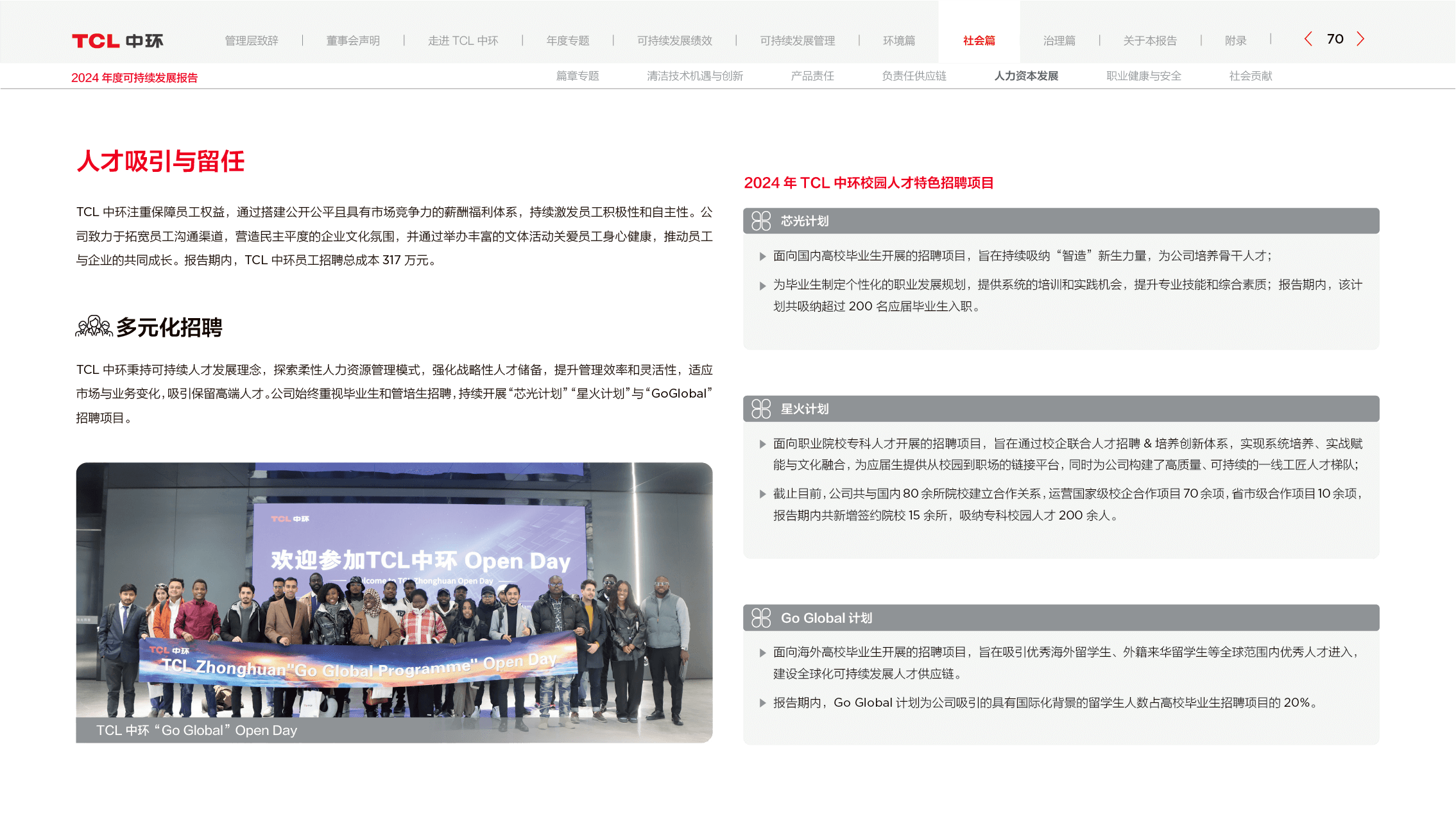Jump to 负责任供应链 subsection
The image size is (1456, 819).
(914, 76)
